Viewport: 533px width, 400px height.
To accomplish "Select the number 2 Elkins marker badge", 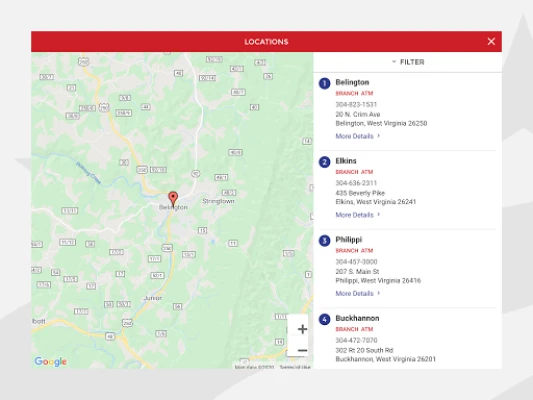I will pos(324,162).
